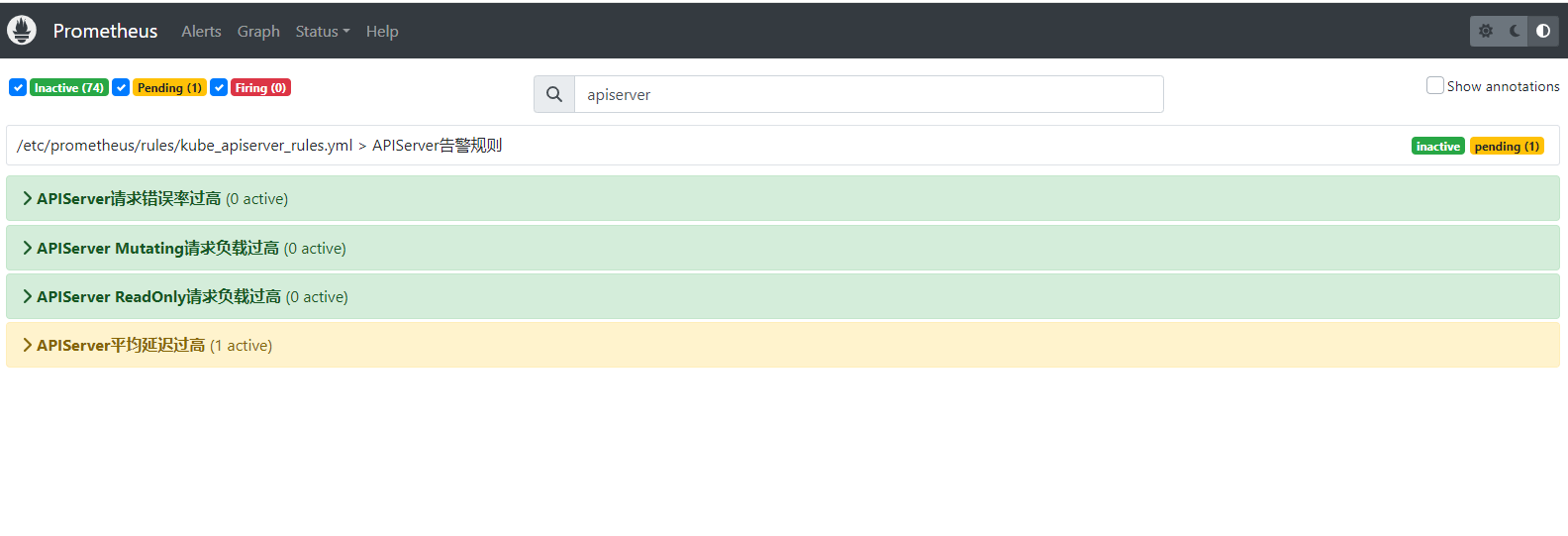Open the Graph page

(x=258, y=31)
